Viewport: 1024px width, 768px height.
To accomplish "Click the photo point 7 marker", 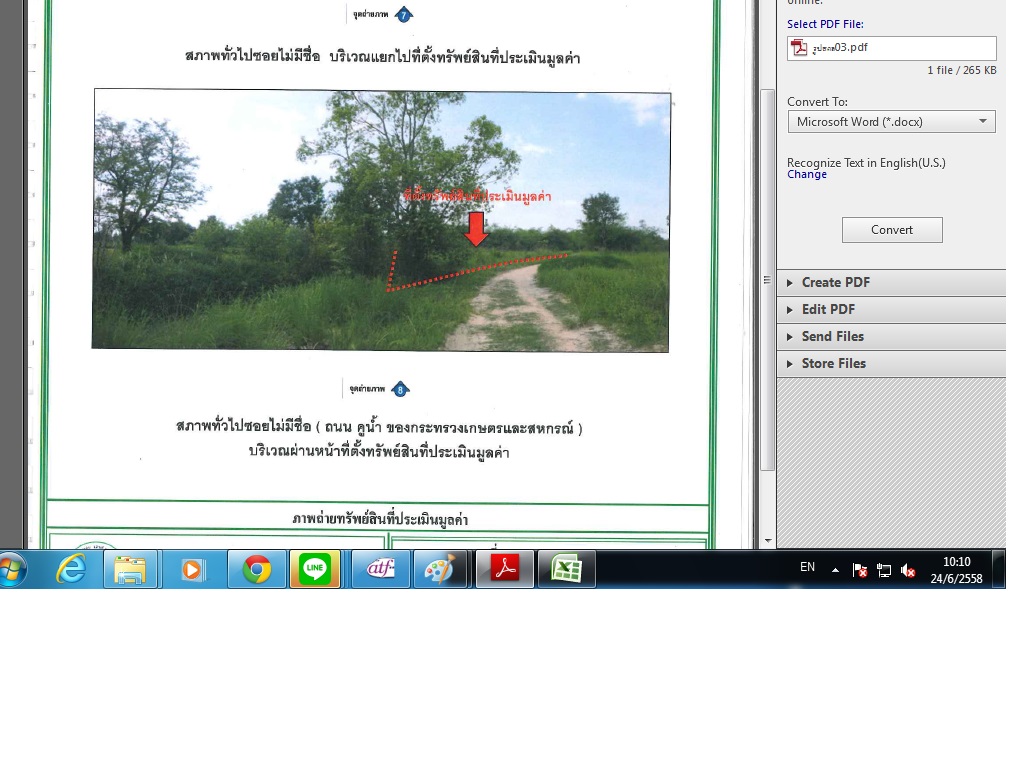I will pos(404,14).
